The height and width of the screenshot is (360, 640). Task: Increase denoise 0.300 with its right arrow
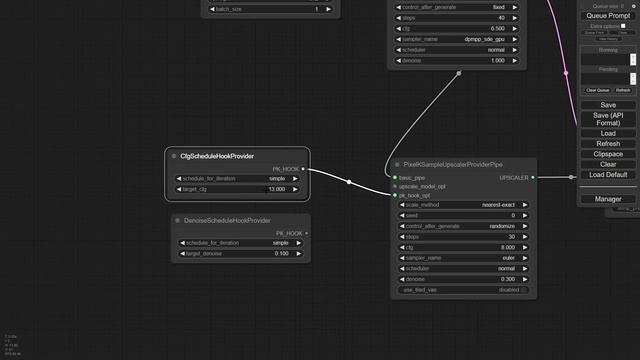pos(525,279)
